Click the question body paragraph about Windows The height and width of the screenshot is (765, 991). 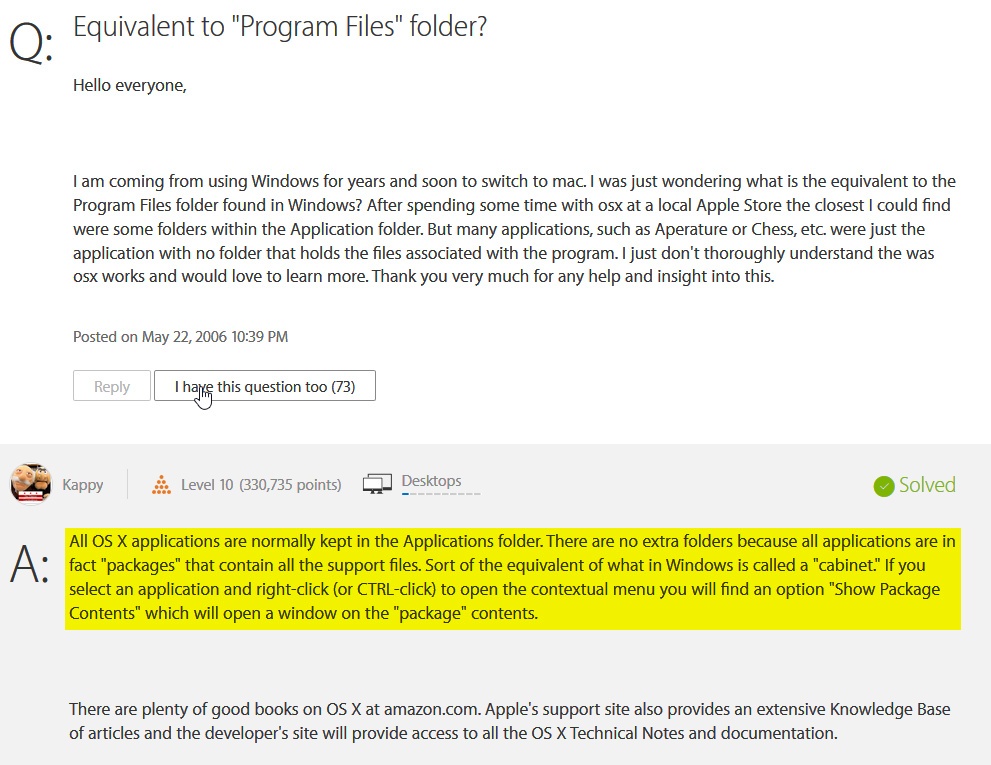pos(514,229)
